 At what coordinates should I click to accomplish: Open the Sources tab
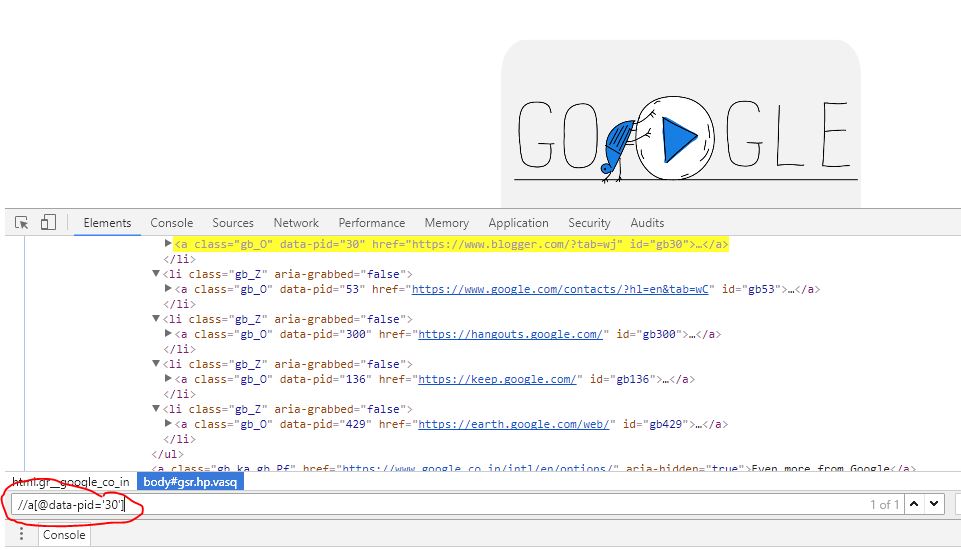(x=233, y=223)
